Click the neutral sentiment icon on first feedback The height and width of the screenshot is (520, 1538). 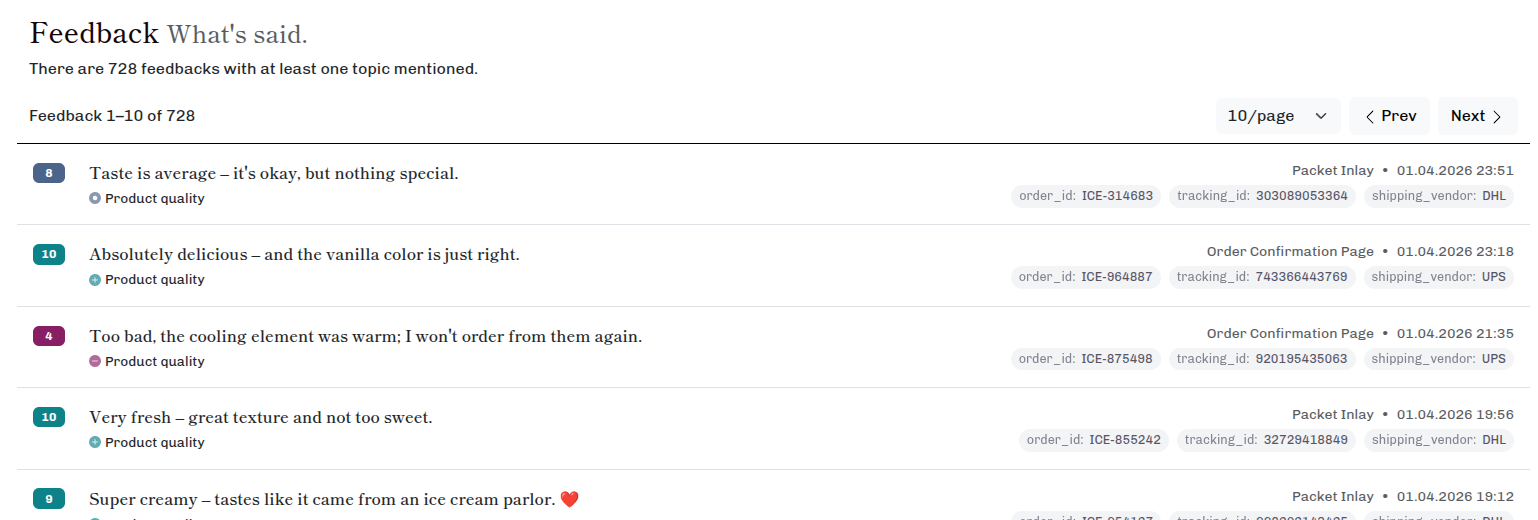tap(95, 198)
